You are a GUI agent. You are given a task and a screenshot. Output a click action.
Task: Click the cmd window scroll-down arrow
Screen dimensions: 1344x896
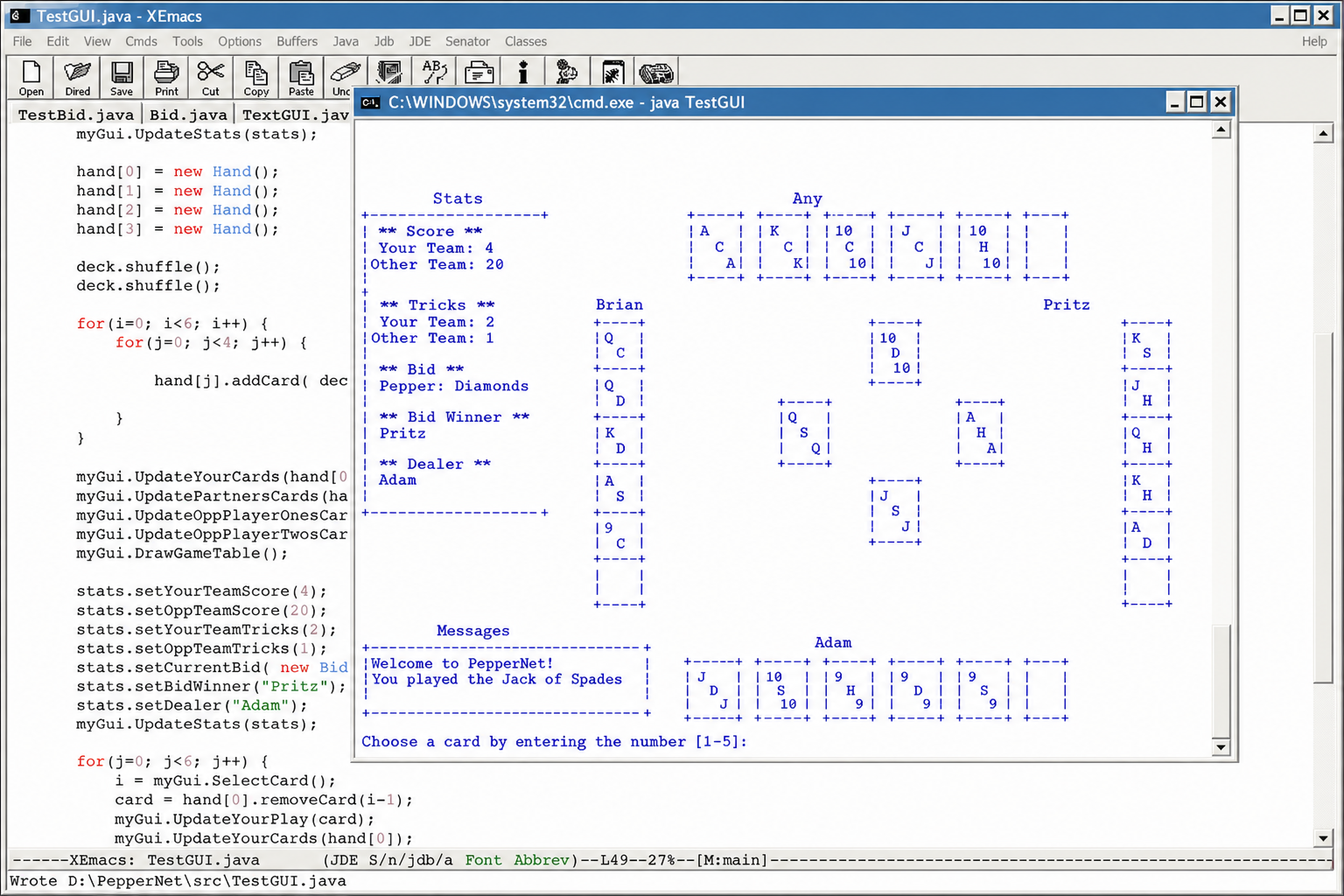(1221, 746)
